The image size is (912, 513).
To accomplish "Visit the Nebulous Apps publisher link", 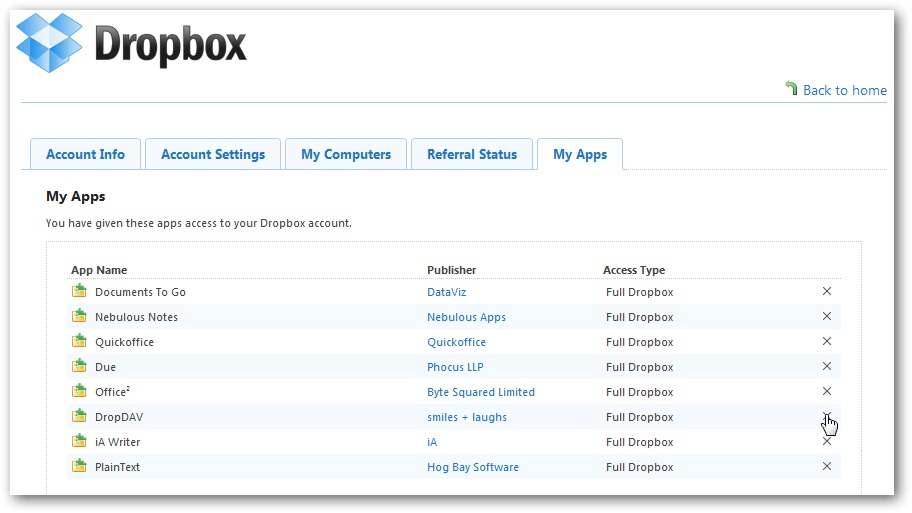I will [x=466, y=317].
